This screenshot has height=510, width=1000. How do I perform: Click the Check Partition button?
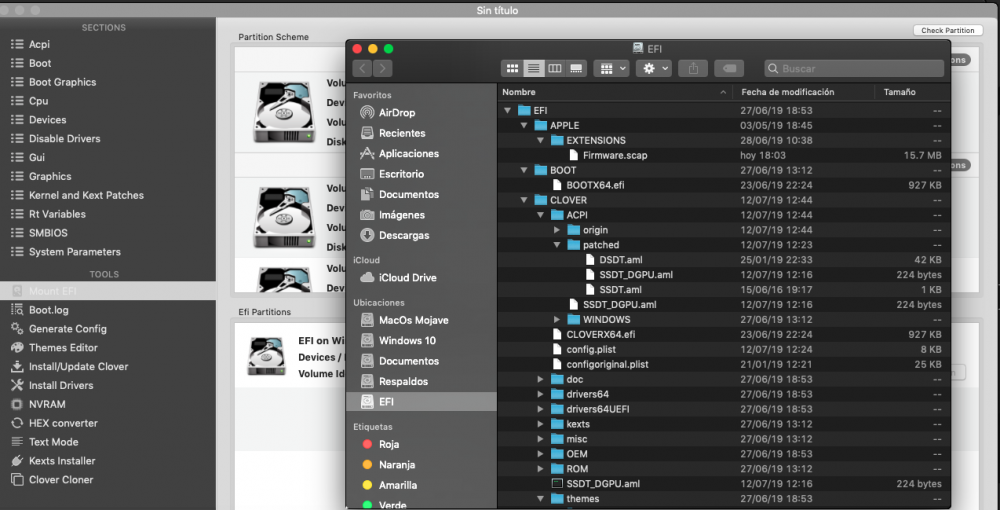pyautogui.click(x=948, y=30)
